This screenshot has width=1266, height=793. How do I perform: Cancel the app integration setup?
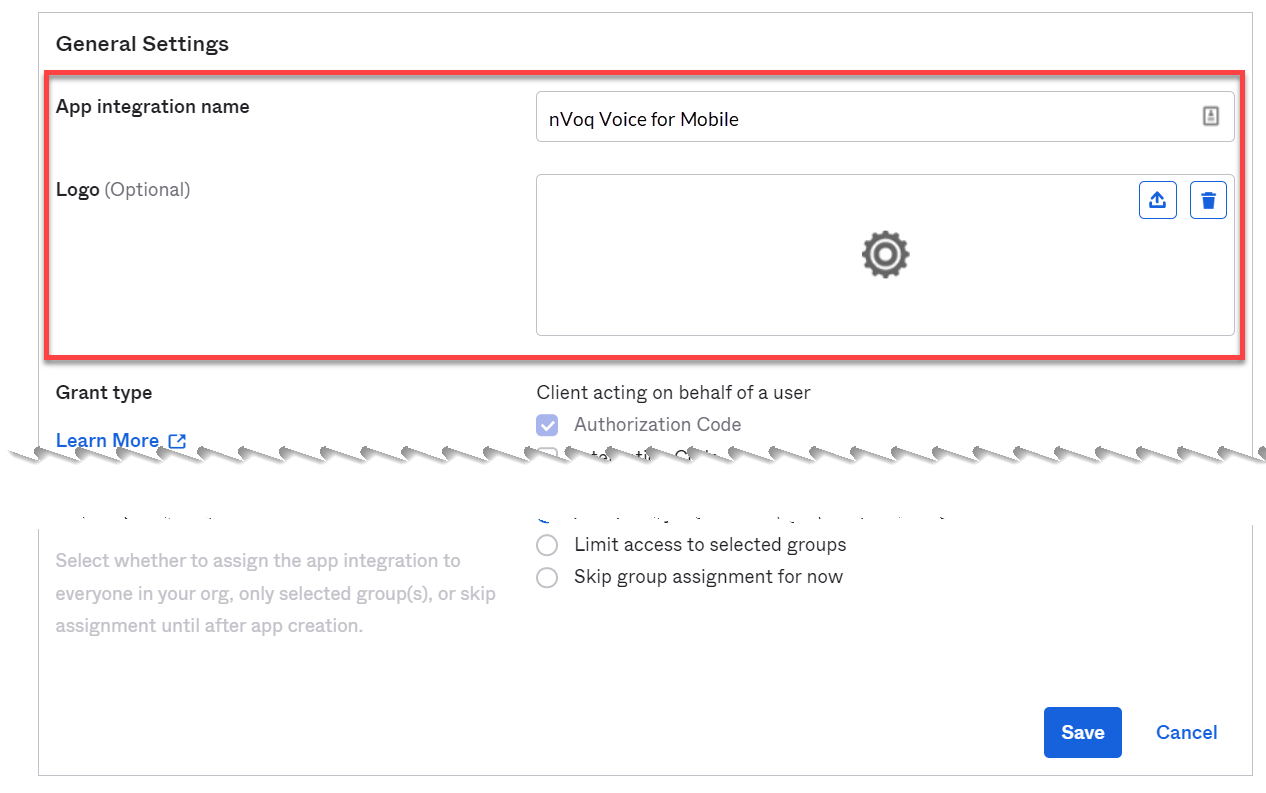1186,732
